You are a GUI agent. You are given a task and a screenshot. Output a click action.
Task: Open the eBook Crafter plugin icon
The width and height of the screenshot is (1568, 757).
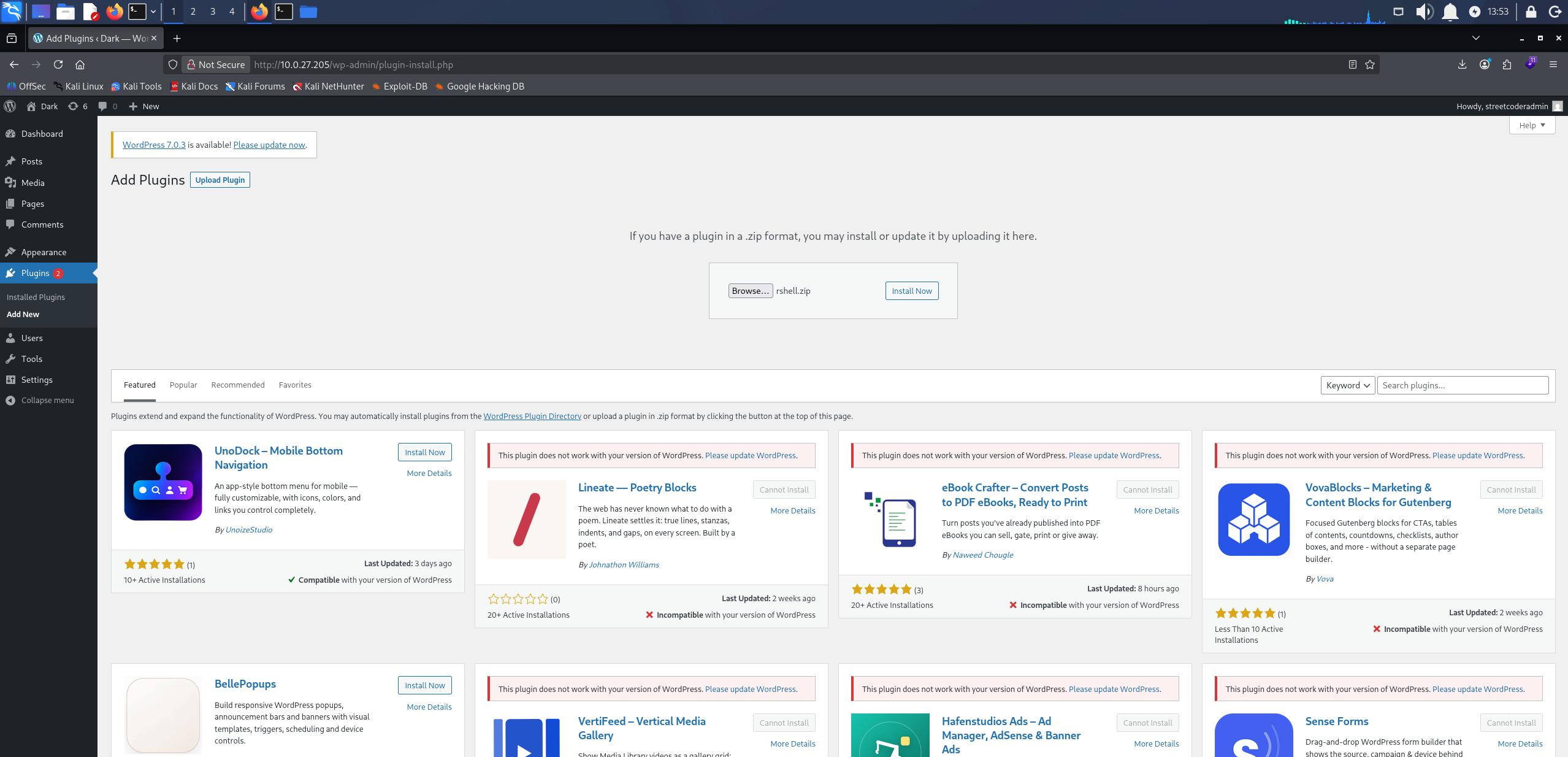pos(890,519)
